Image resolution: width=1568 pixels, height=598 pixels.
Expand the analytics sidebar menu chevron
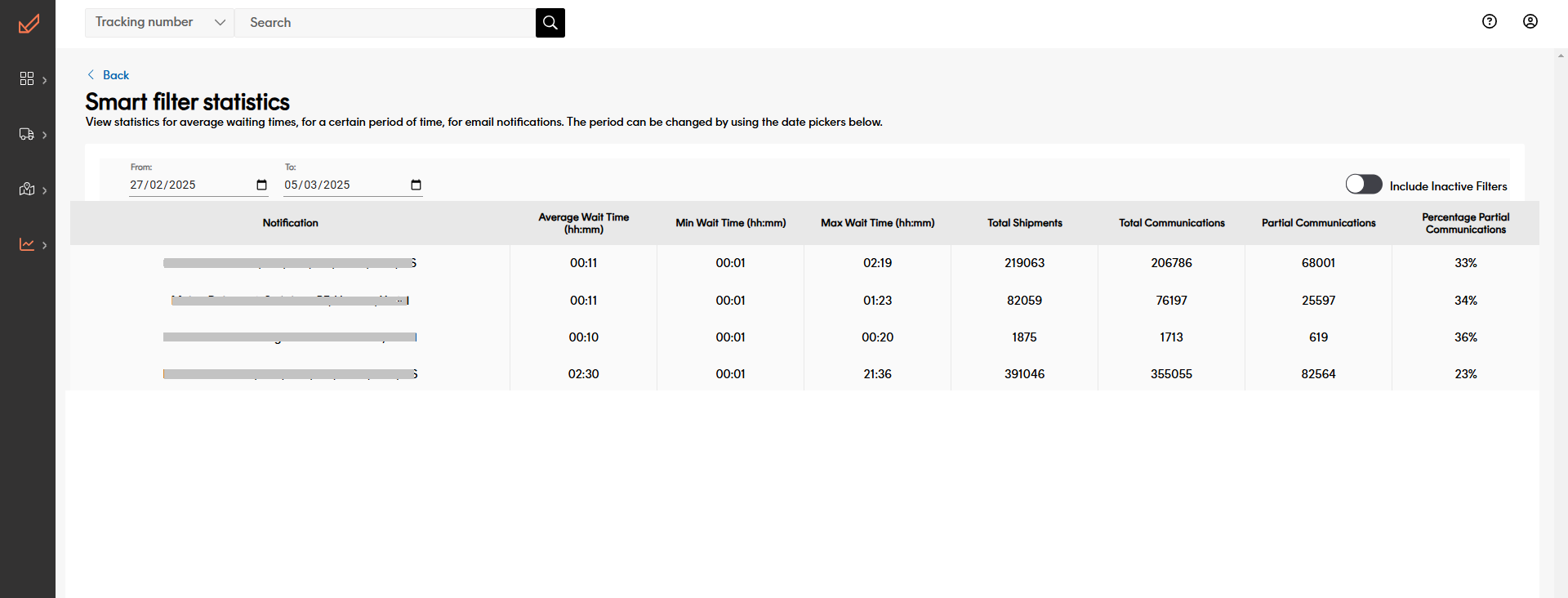tap(45, 245)
